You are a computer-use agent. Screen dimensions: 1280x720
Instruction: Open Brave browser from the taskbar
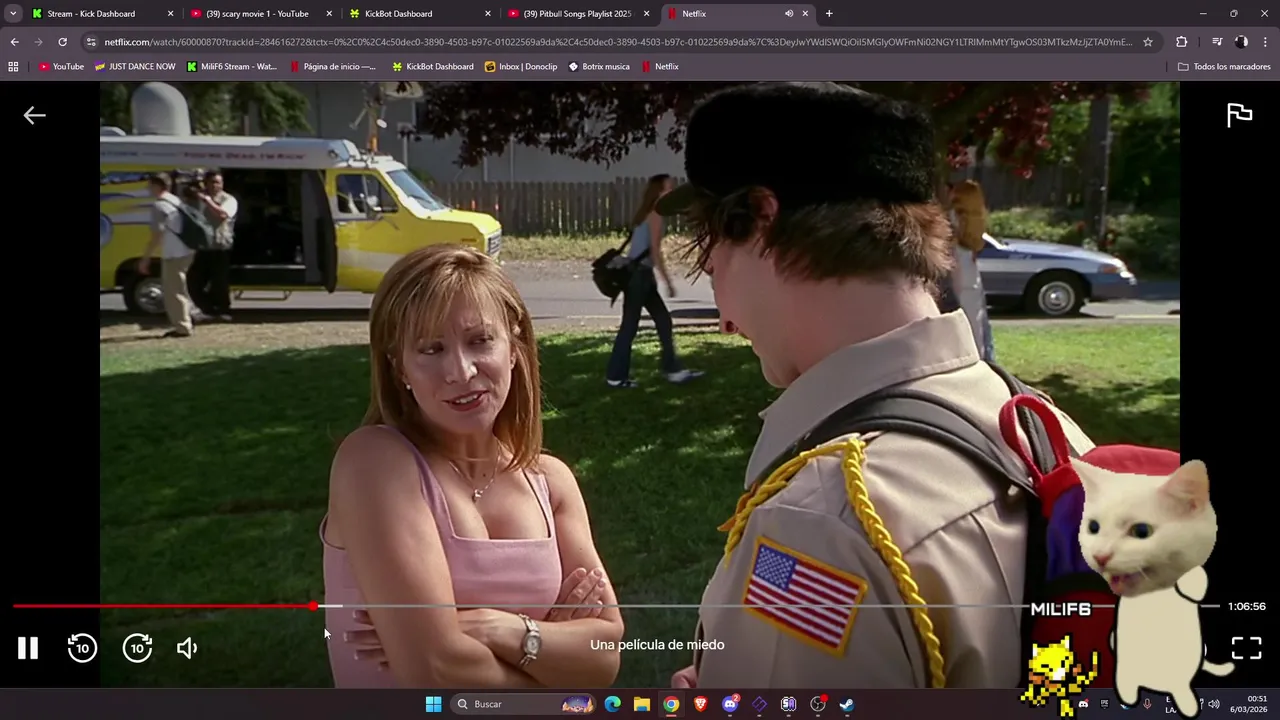tap(700, 704)
